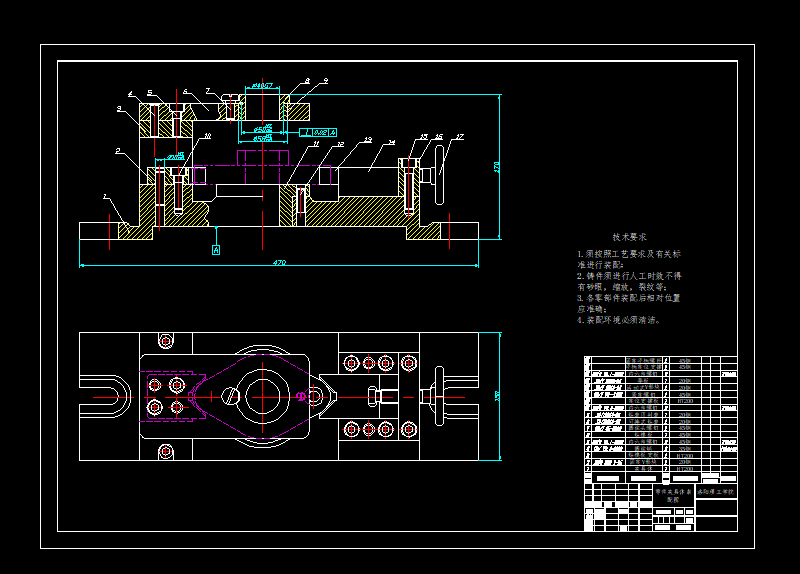Select part balloon number 4
The image size is (800, 574).
(130, 94)
